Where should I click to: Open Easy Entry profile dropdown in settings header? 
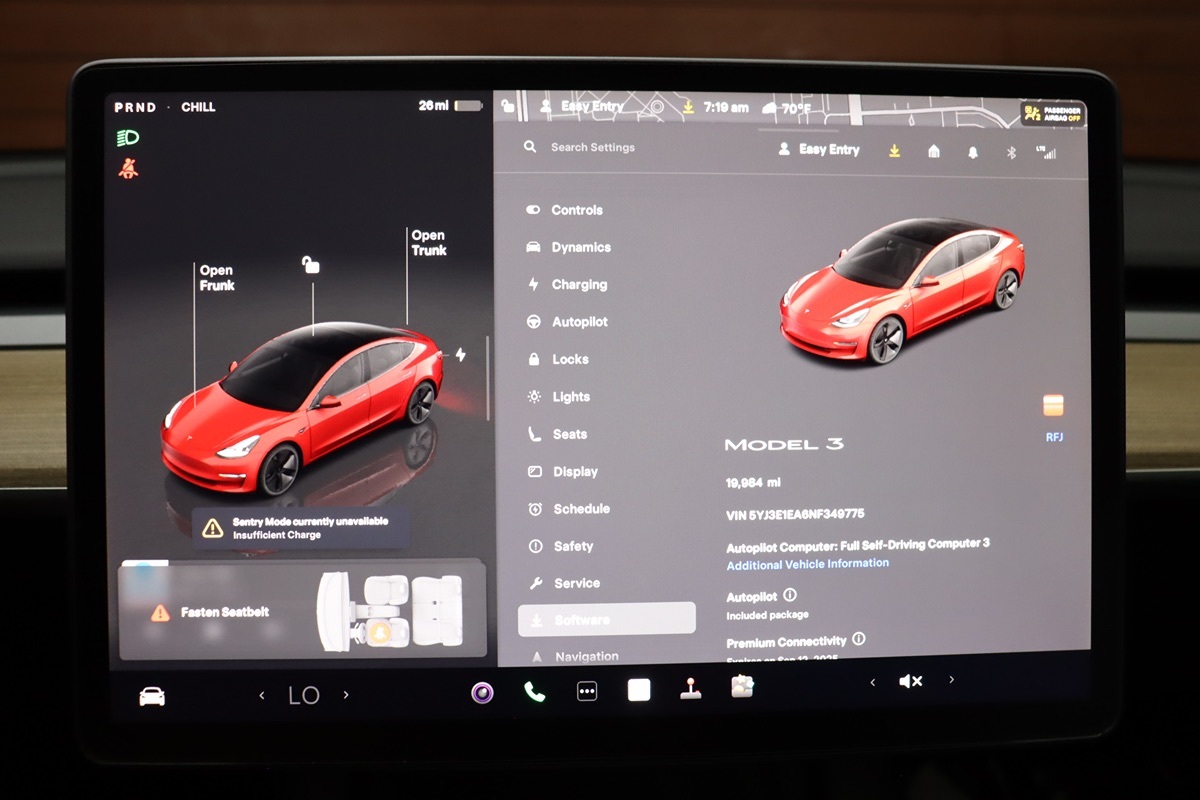point(819,149)
